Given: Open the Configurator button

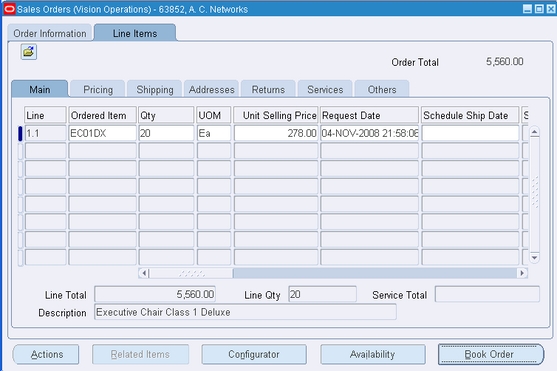Looking at the screenshot, I should pyautogui.click(x=254, y=354).
